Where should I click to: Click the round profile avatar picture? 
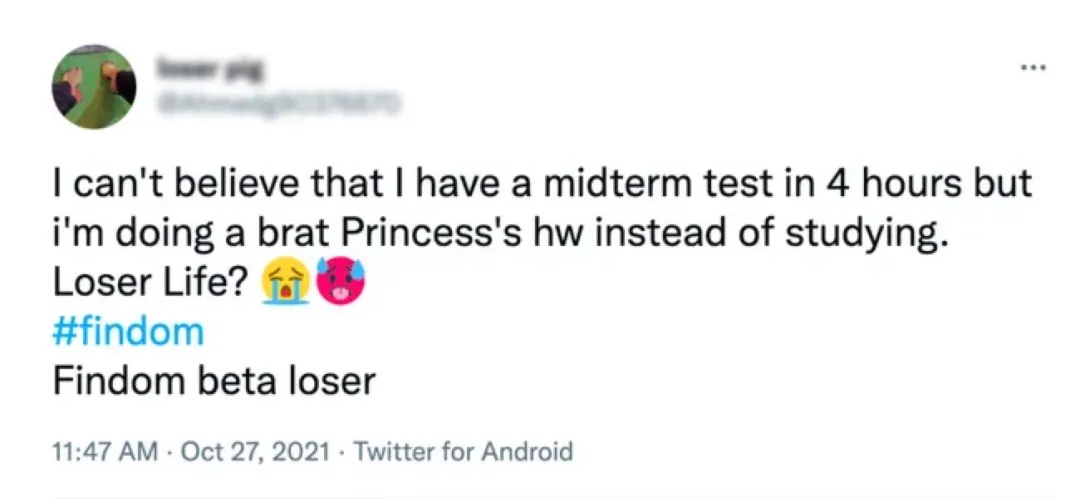click(93, 86)
